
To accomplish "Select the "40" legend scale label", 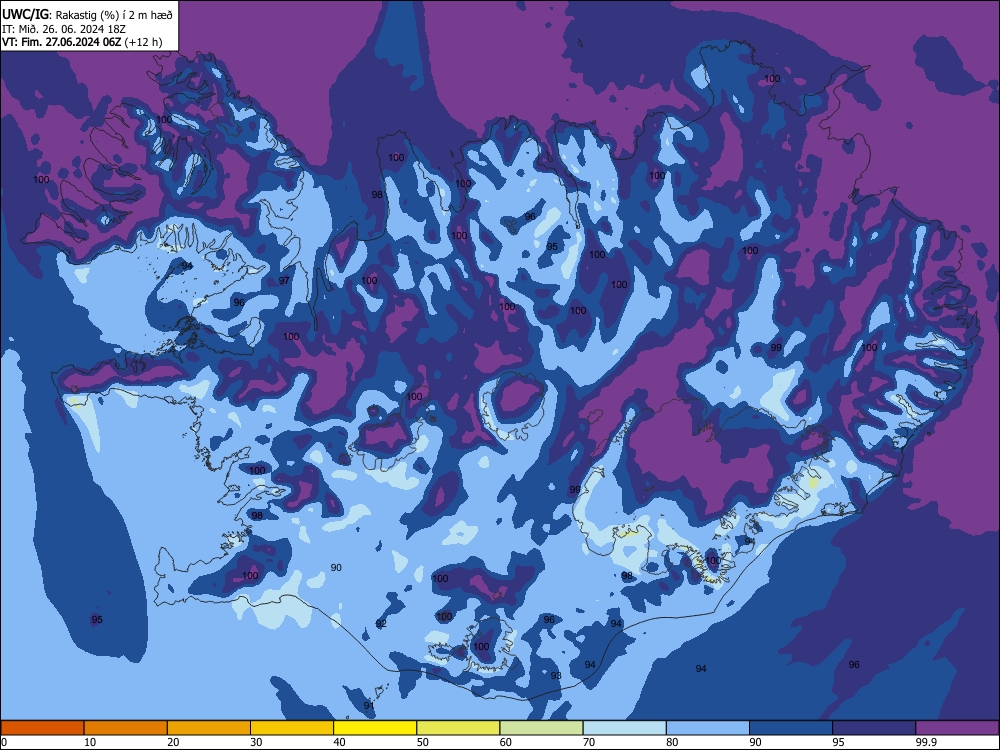I will pyautogui.click(x=339, y=742).
